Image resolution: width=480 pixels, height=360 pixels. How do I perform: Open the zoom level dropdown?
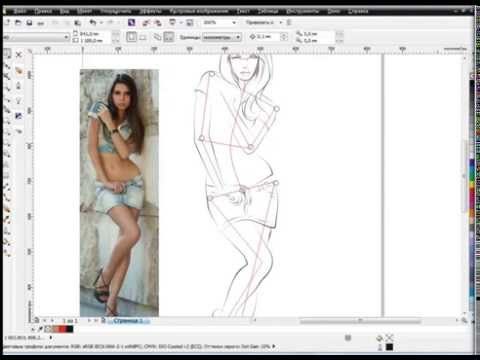(234, 23)
